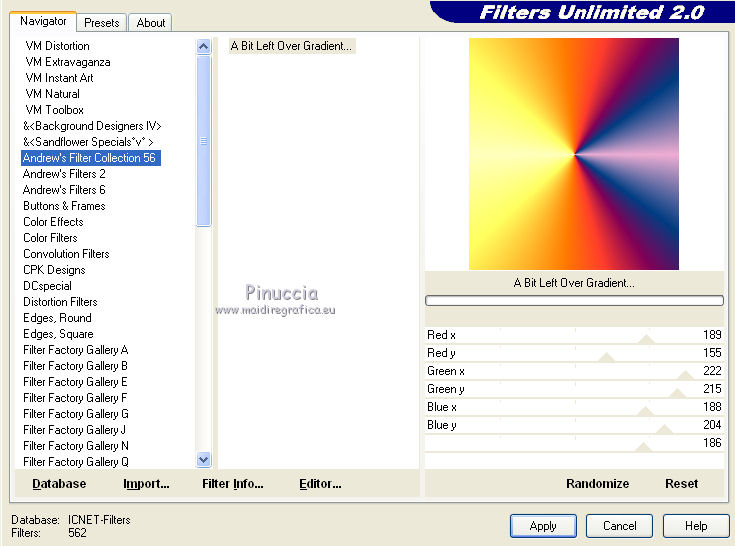Viewport: 735px width, 546px height.
Task: Select Andrew's Filters 6 category
Action: click(64, 190)
